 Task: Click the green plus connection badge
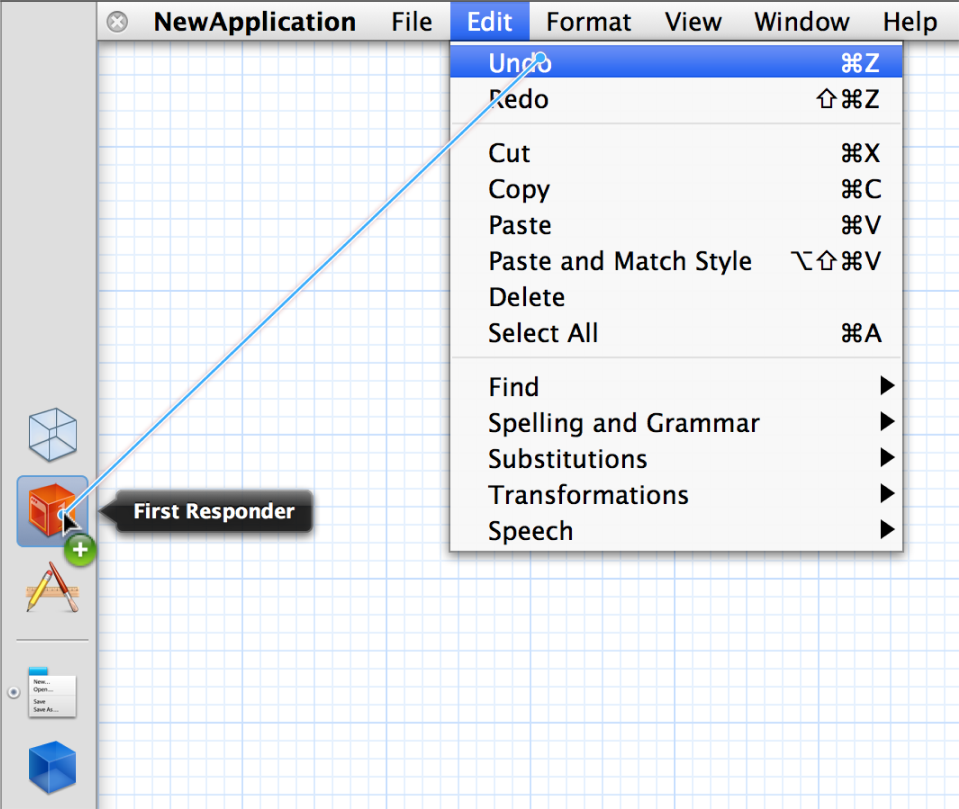(x=80, y=549)
